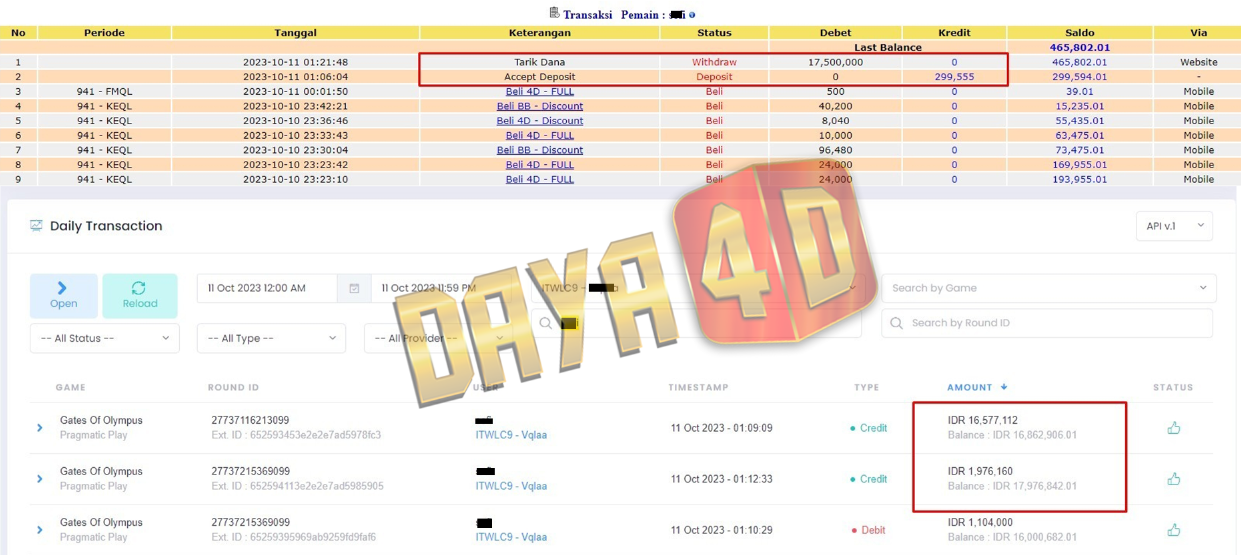
Task: Open the Beli BB - Discount link in row 4
Action: (540, 106)
